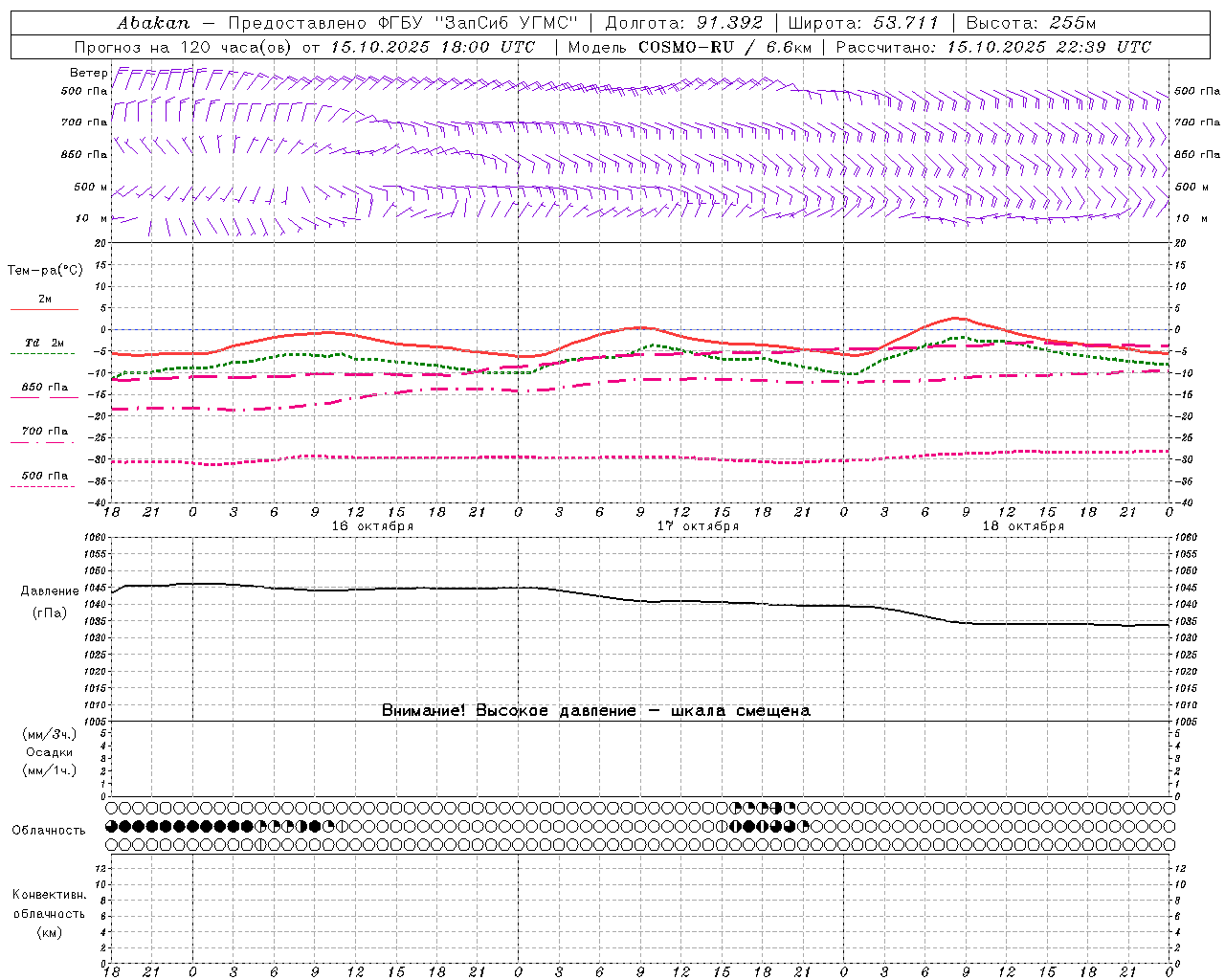Click the right-side 700 гПа wind level label

1197,122
